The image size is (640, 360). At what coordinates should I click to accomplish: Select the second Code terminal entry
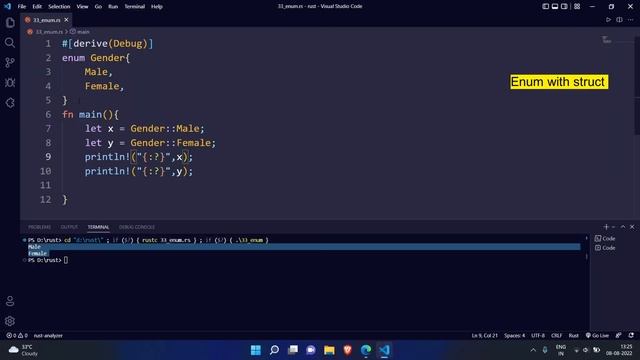(605, 248)
